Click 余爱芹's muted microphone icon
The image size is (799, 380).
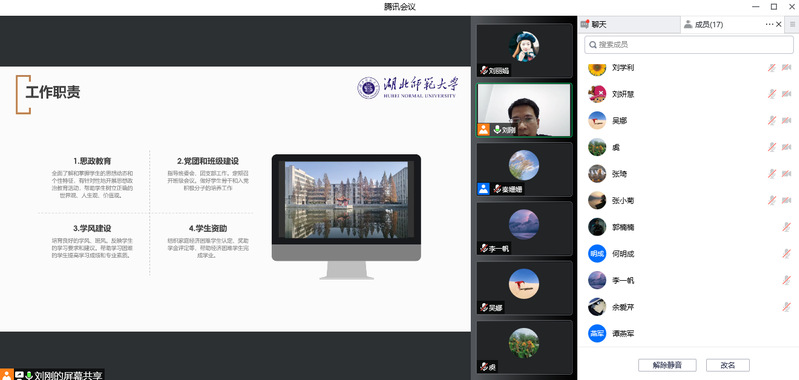coord(787,307)
